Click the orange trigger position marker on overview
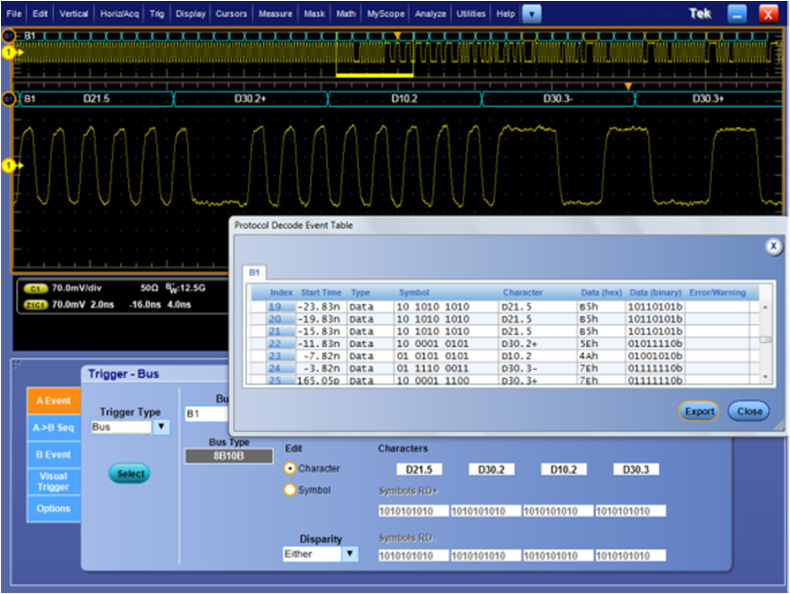Screen dimensions: 790x594 [397, 35]
